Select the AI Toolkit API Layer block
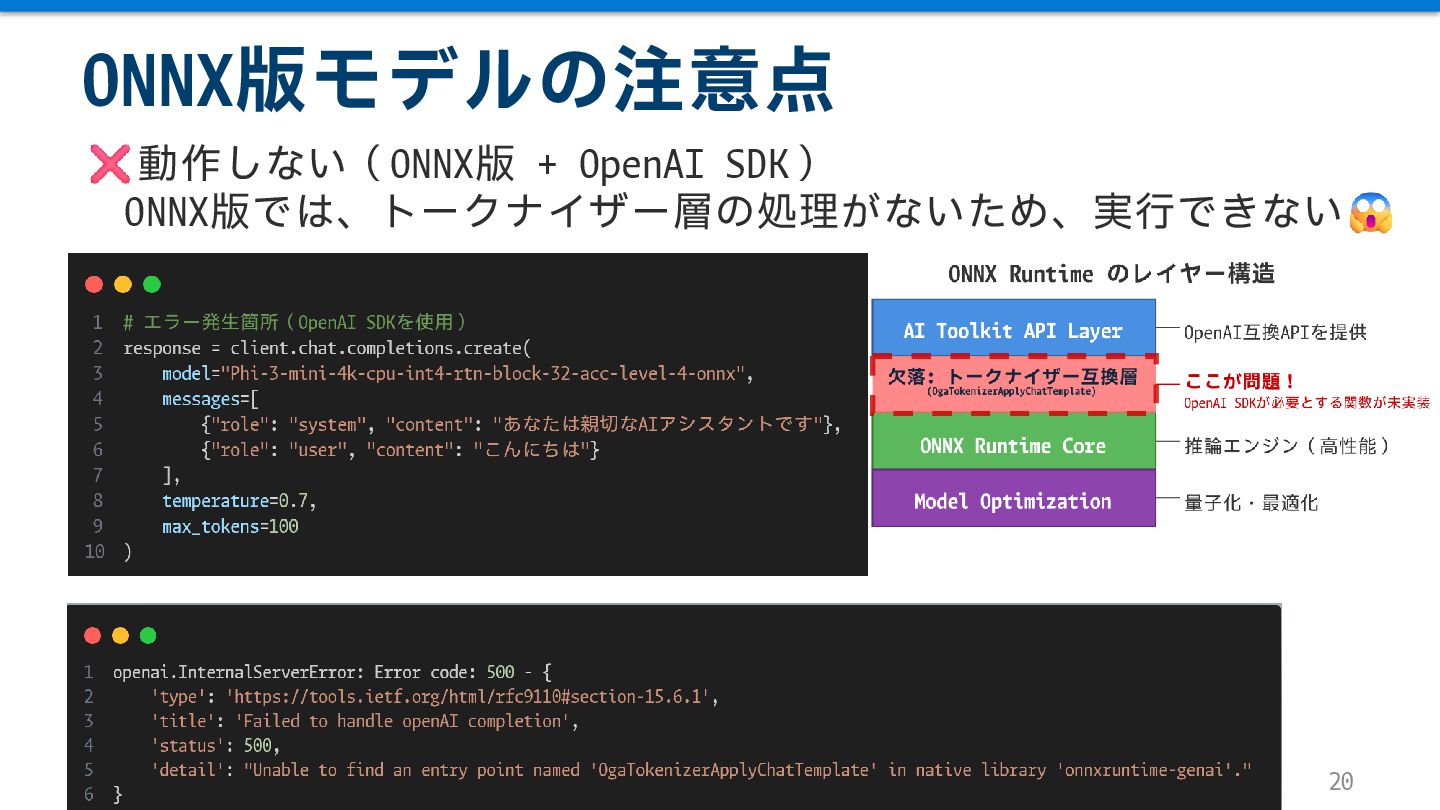The height and width of the screenshot is (810, 1440). point(1013,328)
